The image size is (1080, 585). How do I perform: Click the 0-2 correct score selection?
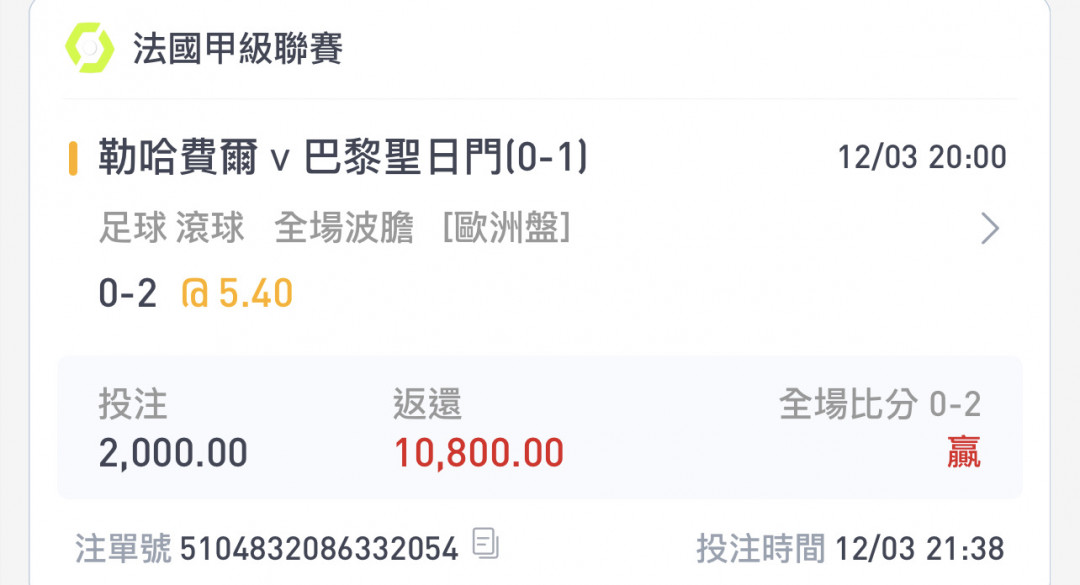(x=127, y=293)
